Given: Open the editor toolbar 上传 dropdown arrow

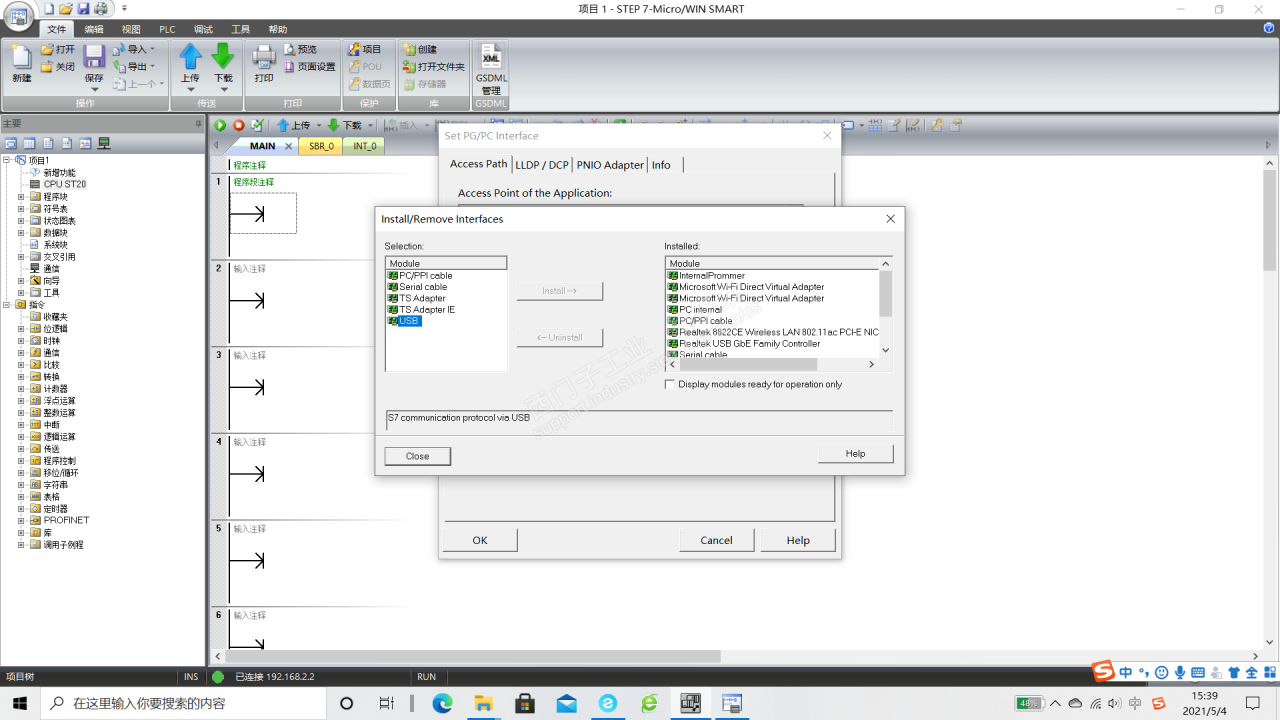Looking at the screenshot, I should 319,125.
